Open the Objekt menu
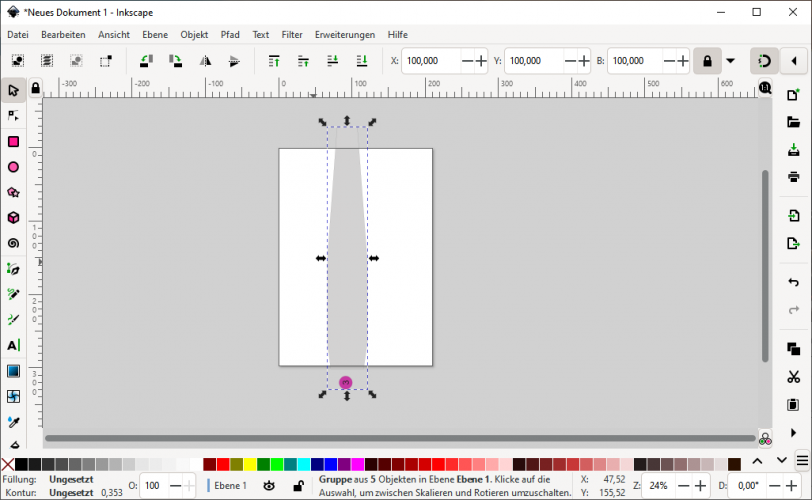This screenshot has height=500, width=812. coord(194,35)
